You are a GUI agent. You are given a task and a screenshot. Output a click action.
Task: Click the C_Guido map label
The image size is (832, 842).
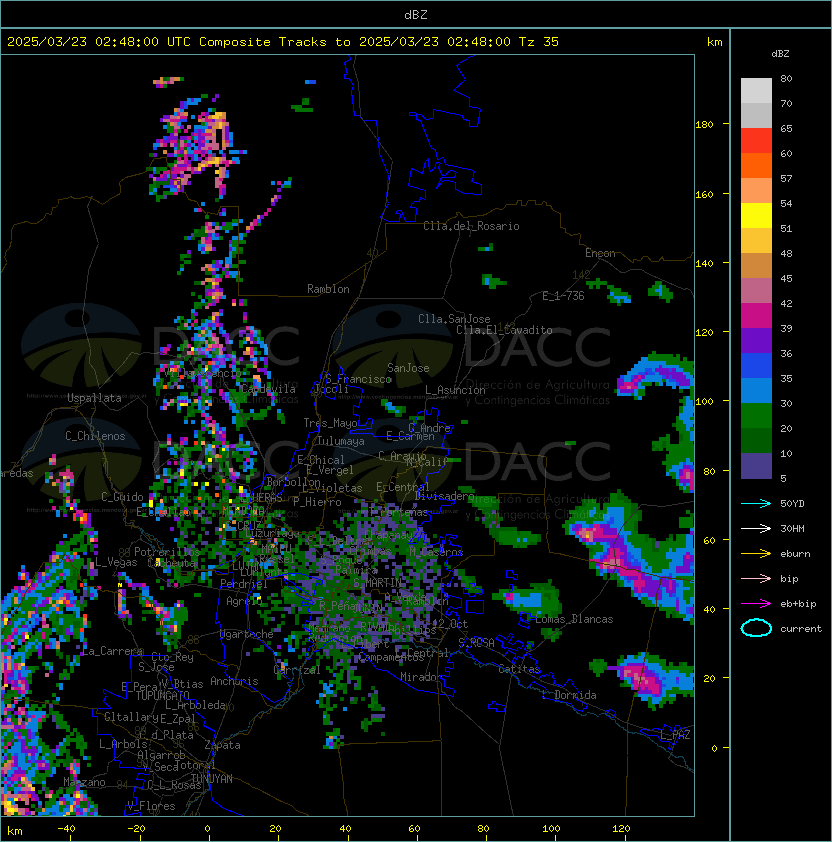click(122, 497)
